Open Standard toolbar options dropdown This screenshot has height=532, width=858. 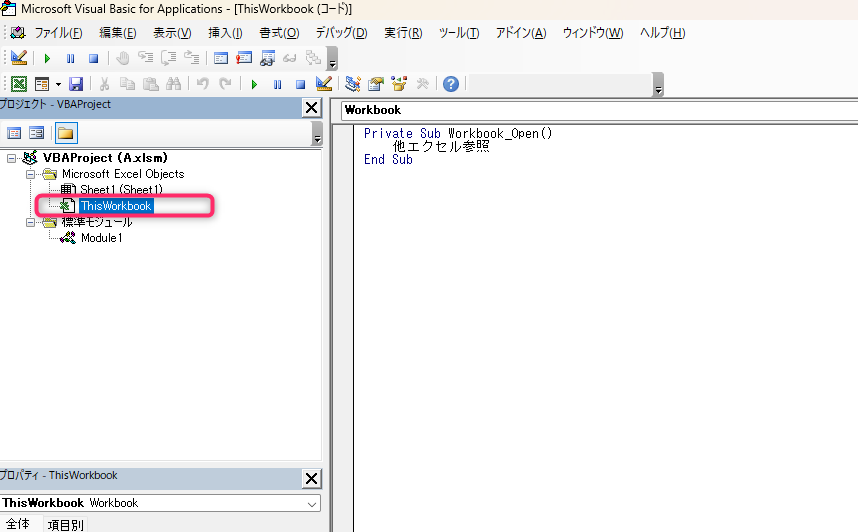tap(658, 85)
